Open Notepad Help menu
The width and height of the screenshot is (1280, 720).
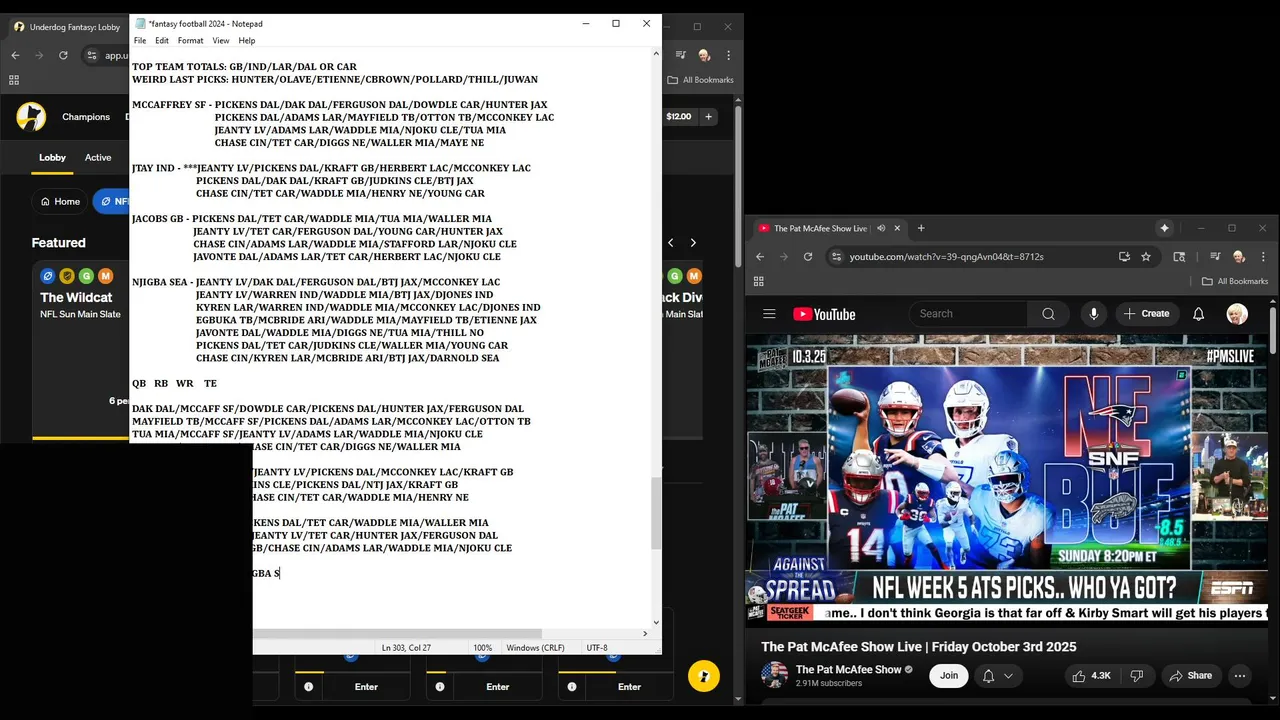[x=247, y=41]
